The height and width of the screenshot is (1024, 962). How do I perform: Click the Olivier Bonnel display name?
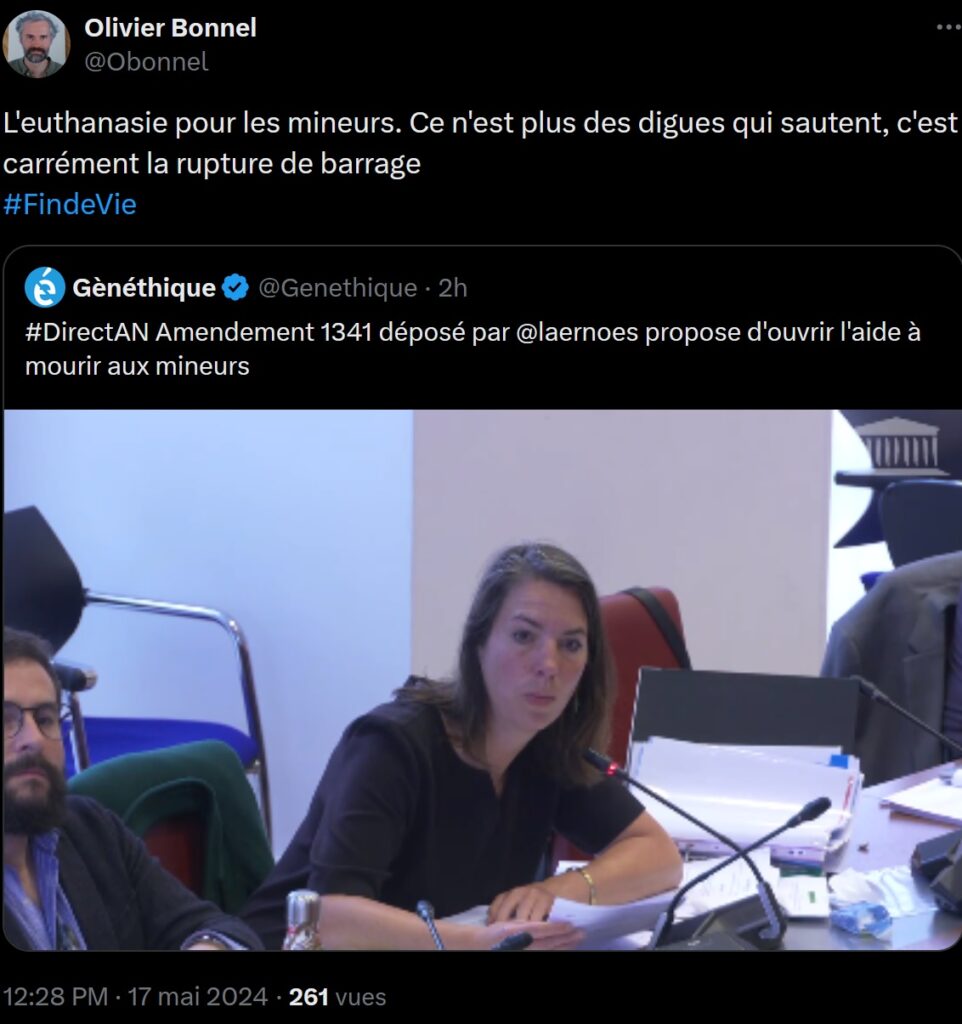tap(170, 28)
